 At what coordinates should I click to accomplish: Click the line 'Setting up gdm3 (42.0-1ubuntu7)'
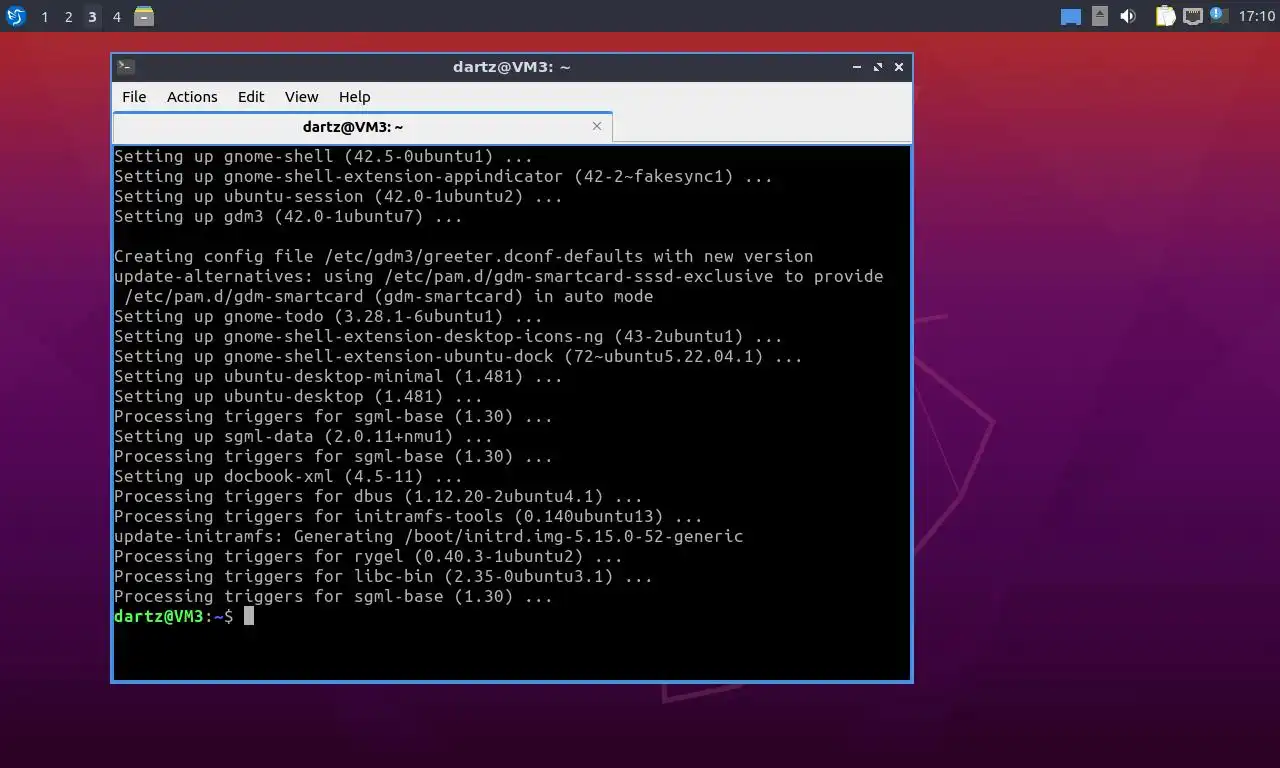coord(289,217)
